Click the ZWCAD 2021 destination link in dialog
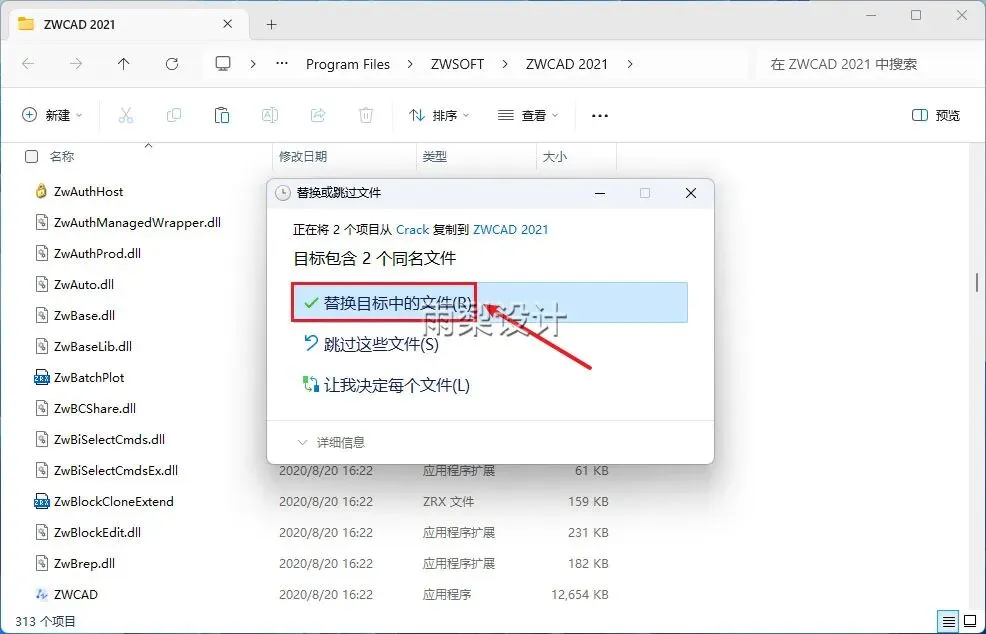 click(x=511, y=230)
